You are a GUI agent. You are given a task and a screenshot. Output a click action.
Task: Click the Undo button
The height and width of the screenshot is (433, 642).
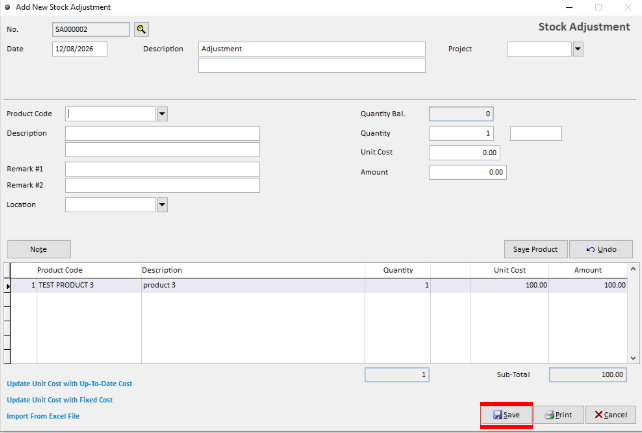pos(601,249)
